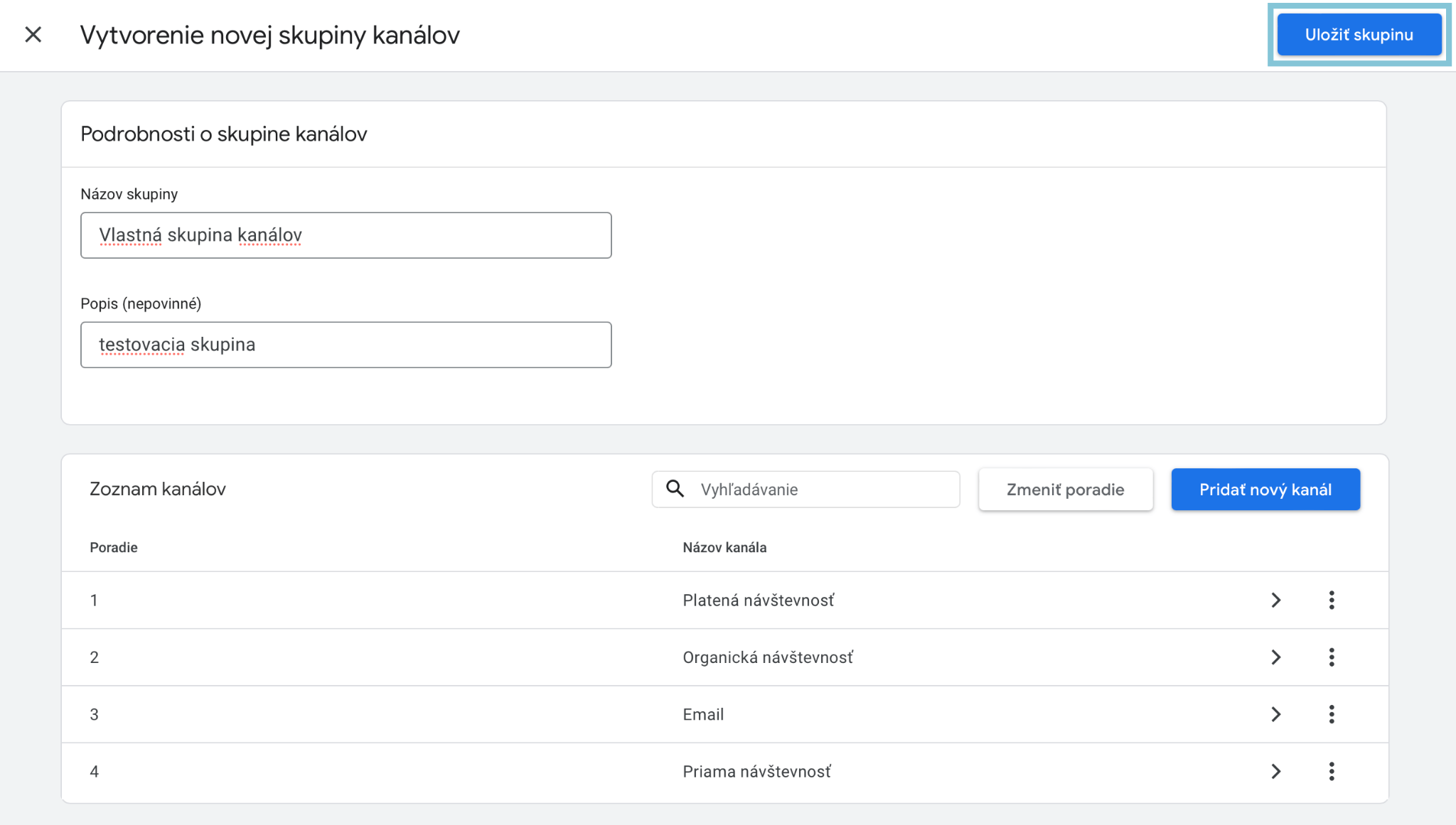Open more options for Organická návštevnosť
This screenshot has width=1456, height=825.
tap(1332, 657)
